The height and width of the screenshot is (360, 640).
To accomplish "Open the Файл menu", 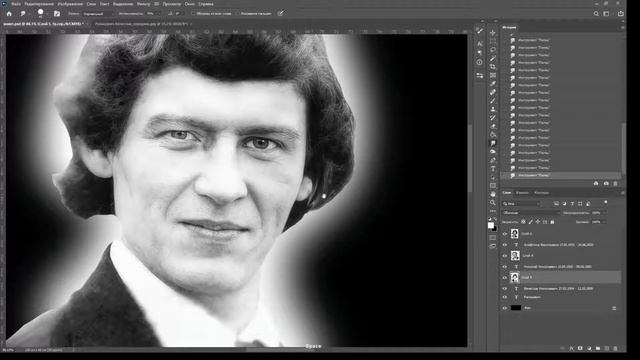I will click(16, 4).
